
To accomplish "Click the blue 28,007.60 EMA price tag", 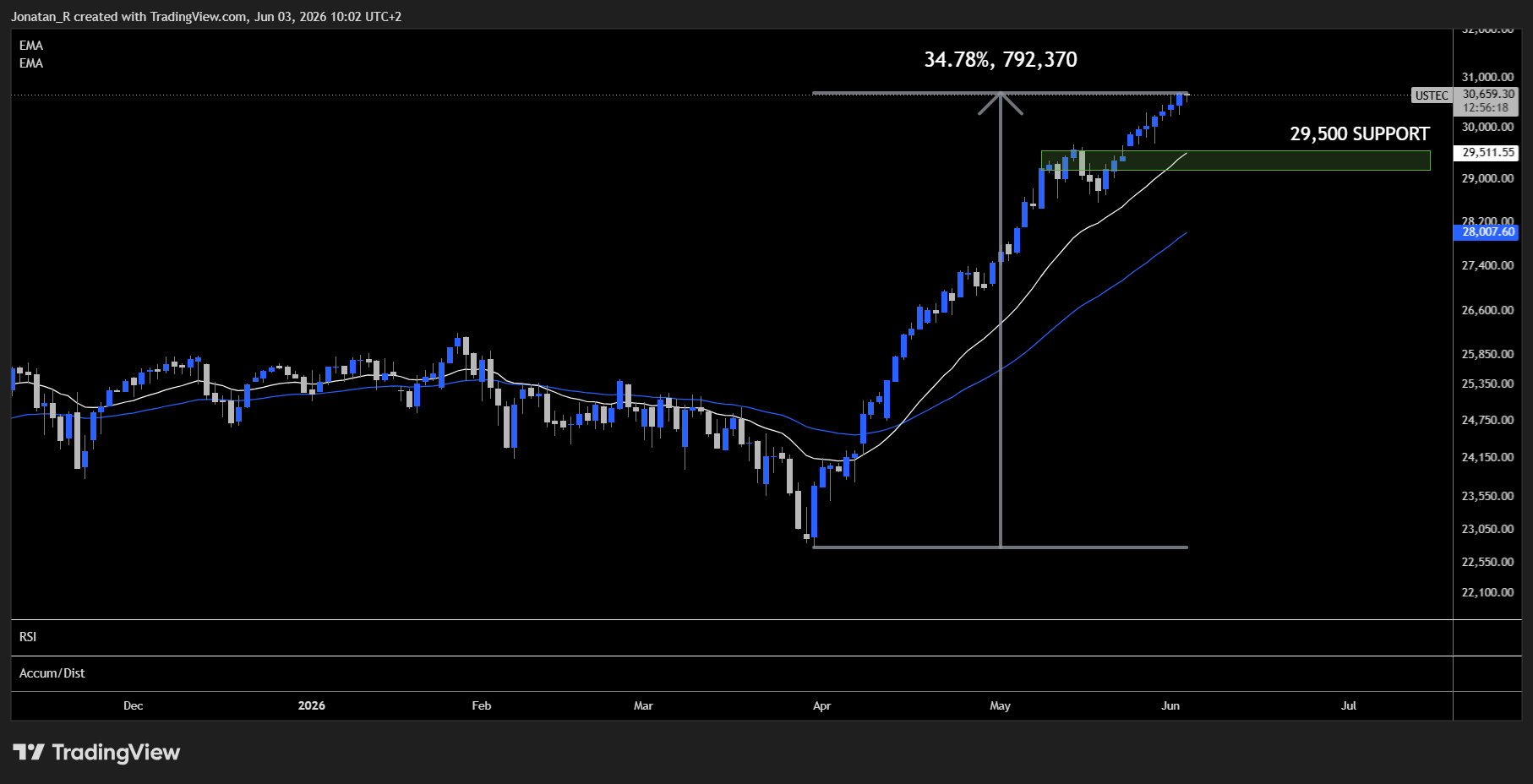I will 1488,231.
